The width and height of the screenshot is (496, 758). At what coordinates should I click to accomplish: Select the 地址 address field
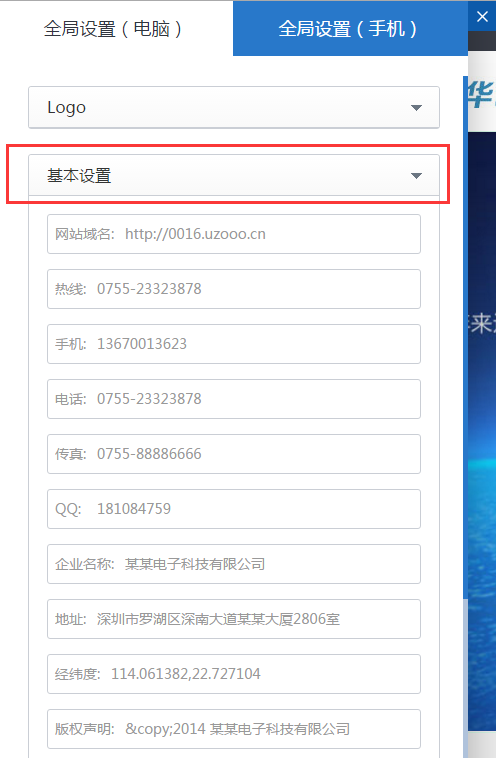pos(234,619)
